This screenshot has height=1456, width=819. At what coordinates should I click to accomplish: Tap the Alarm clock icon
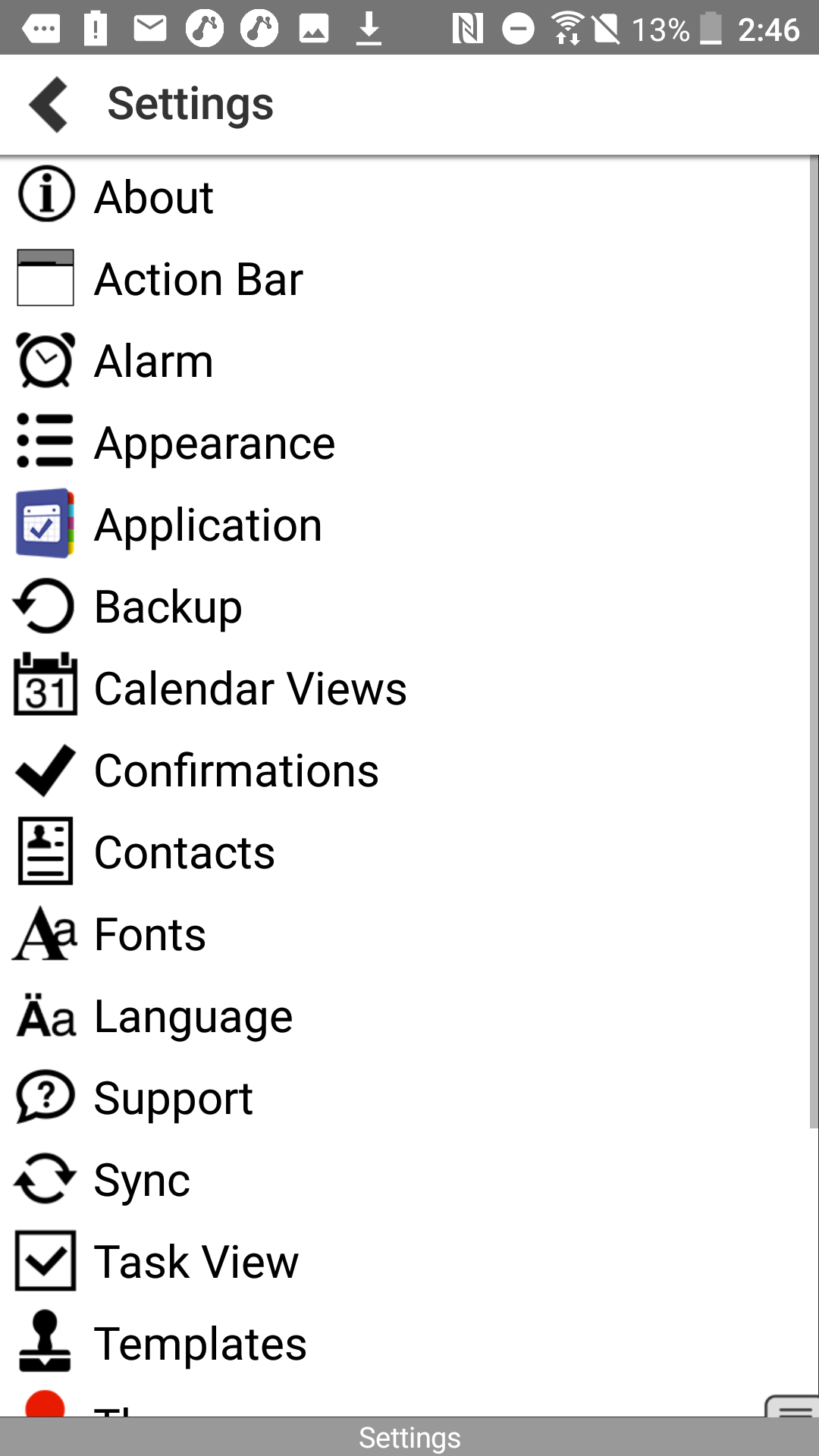click(x=45, y=360)
